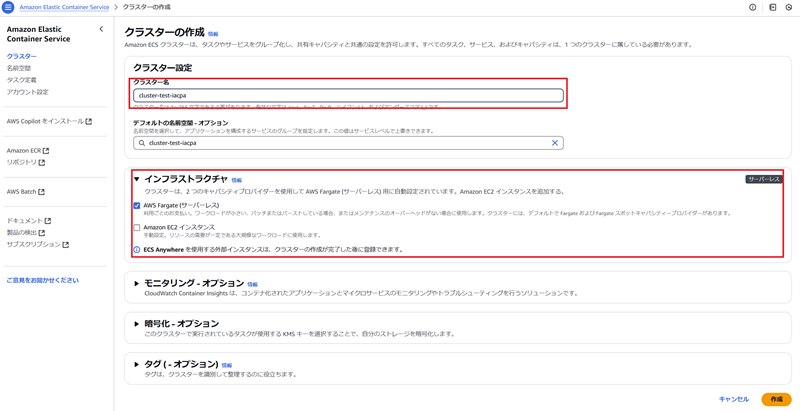Viewport: 800px width, 411px height.
Task: Click external link icon beside 製品の検出
Action: [x=42, y=233]
